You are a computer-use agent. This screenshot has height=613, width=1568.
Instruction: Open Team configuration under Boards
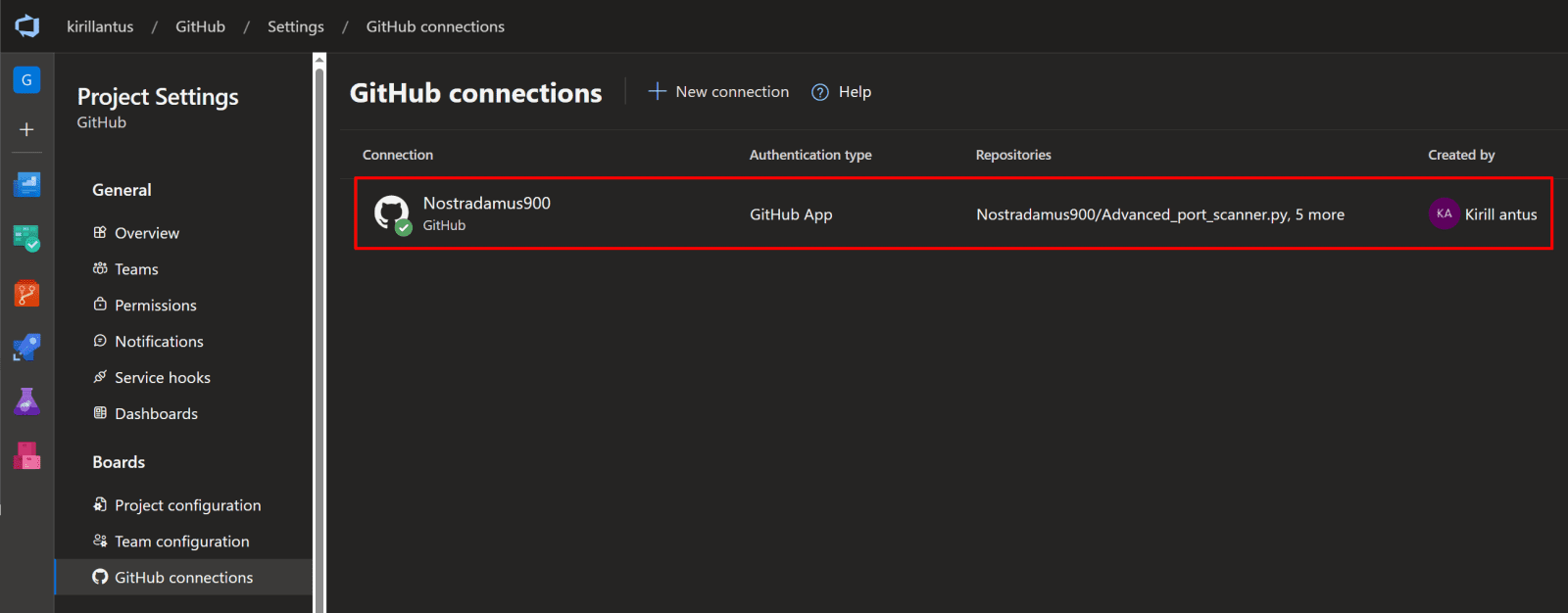(181, 542)
